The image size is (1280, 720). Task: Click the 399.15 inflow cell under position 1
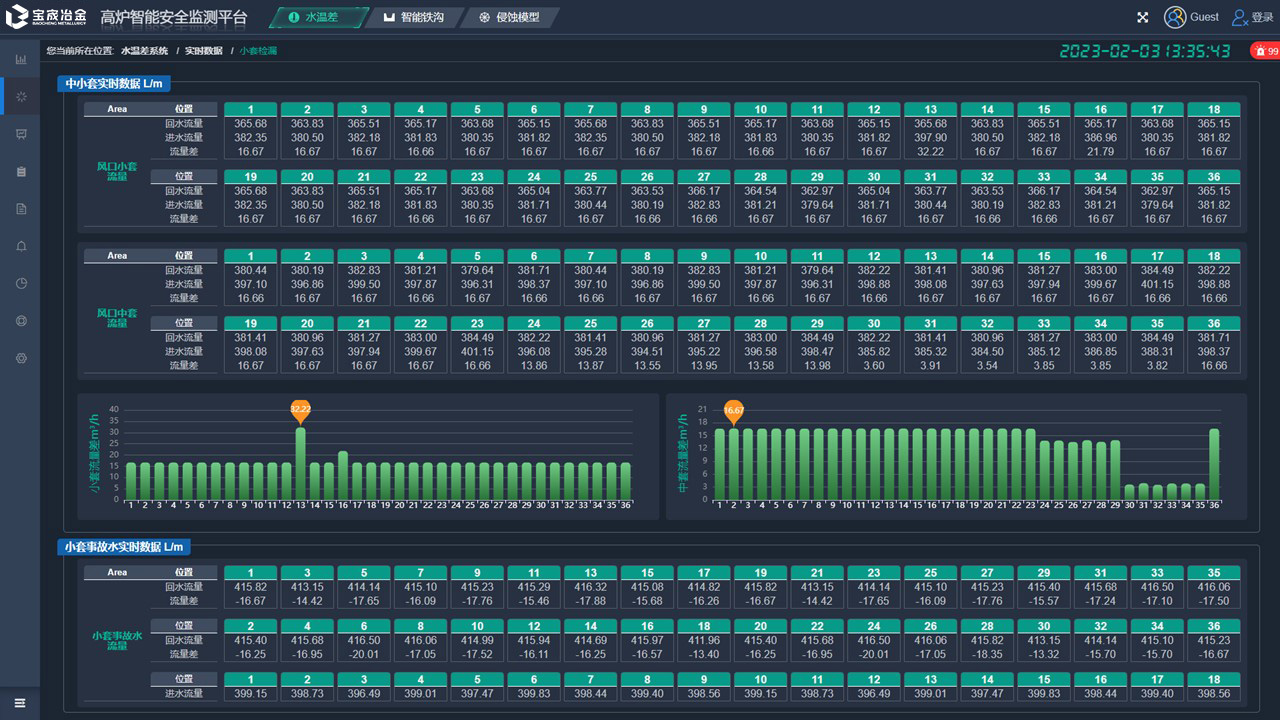pyautogui.click(x=250, y=693)
